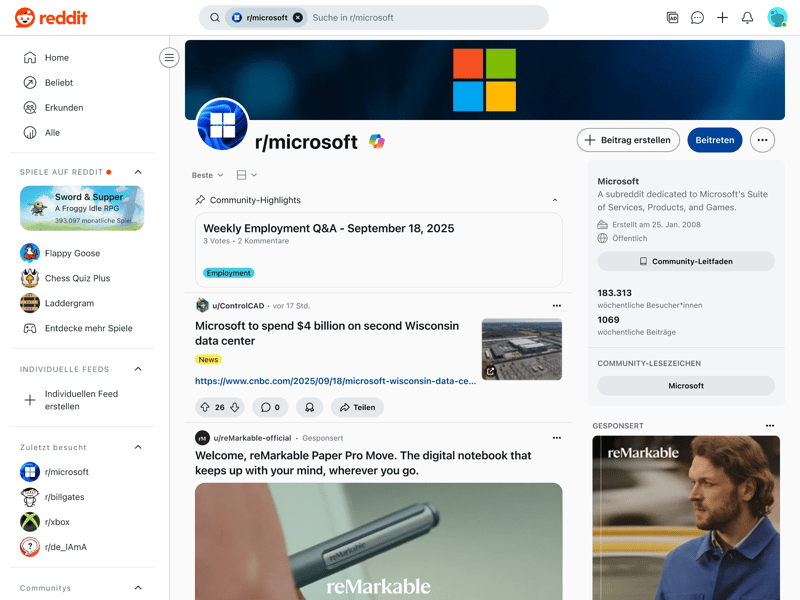
Task: Open the post layout view dropdown
Action: click(x=246, y=175)
